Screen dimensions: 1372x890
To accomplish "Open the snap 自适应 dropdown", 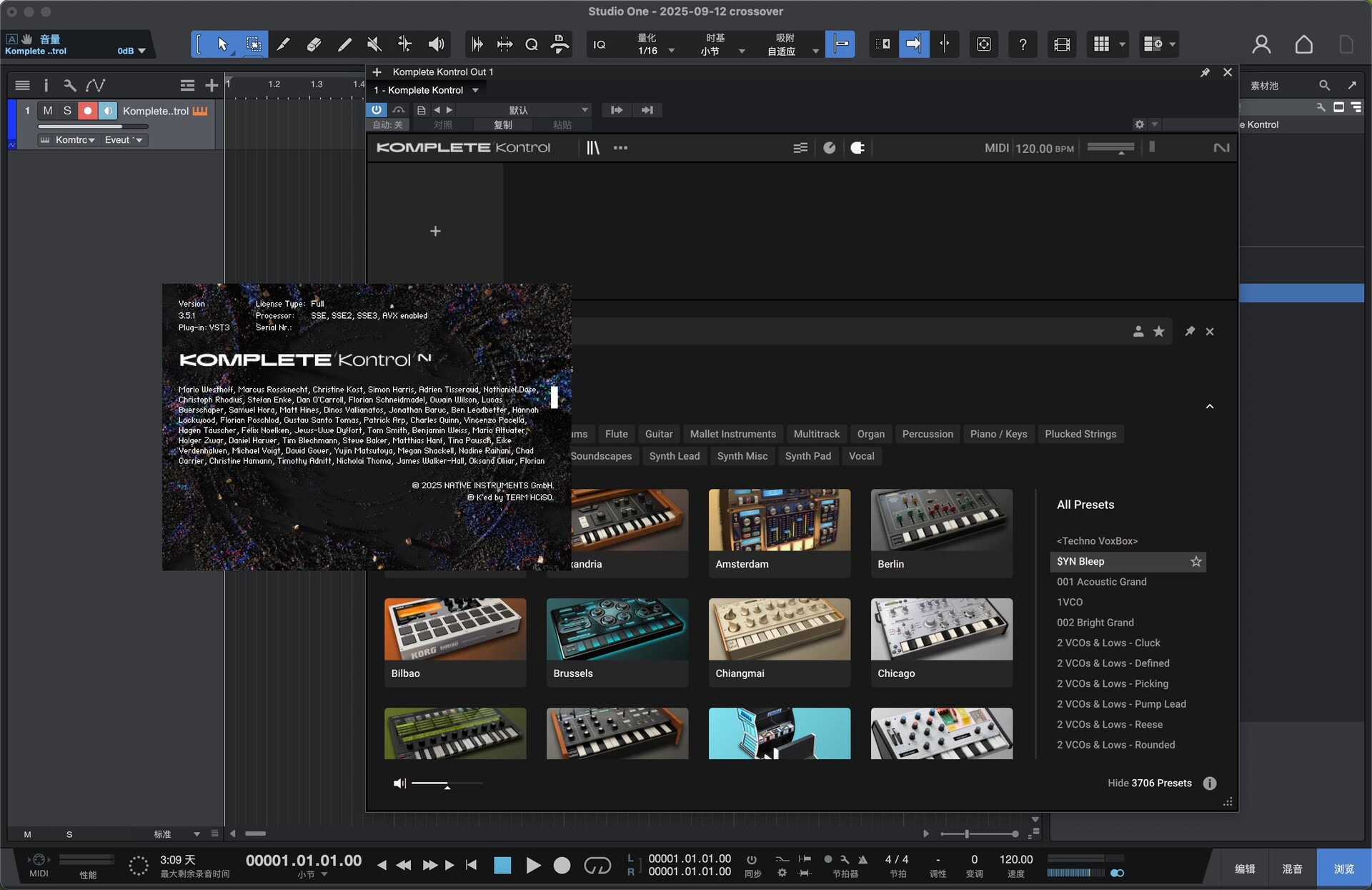I will [x=792, y=51].
